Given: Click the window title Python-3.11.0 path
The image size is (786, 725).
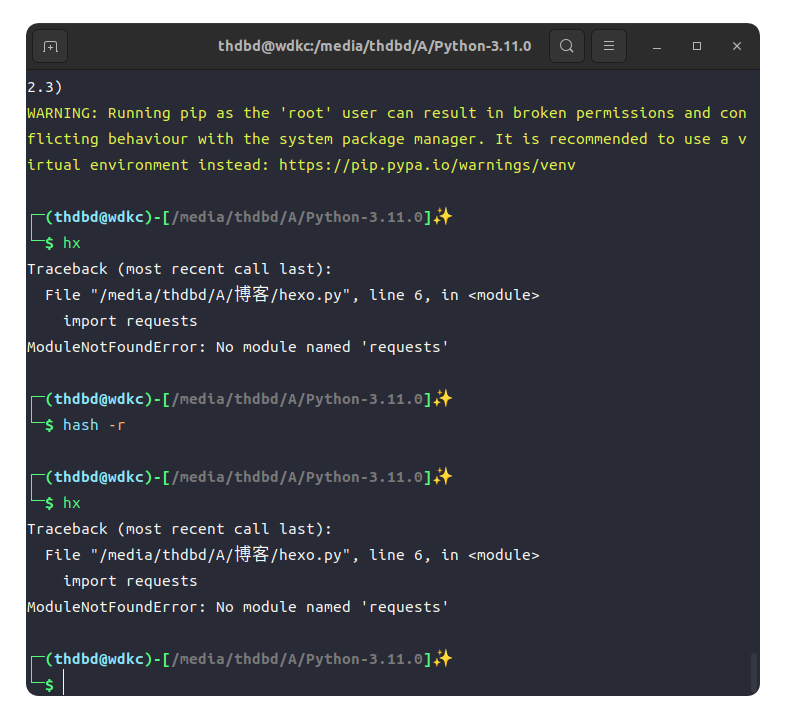Looking at the screenshot, I should (x=374, y=46).
